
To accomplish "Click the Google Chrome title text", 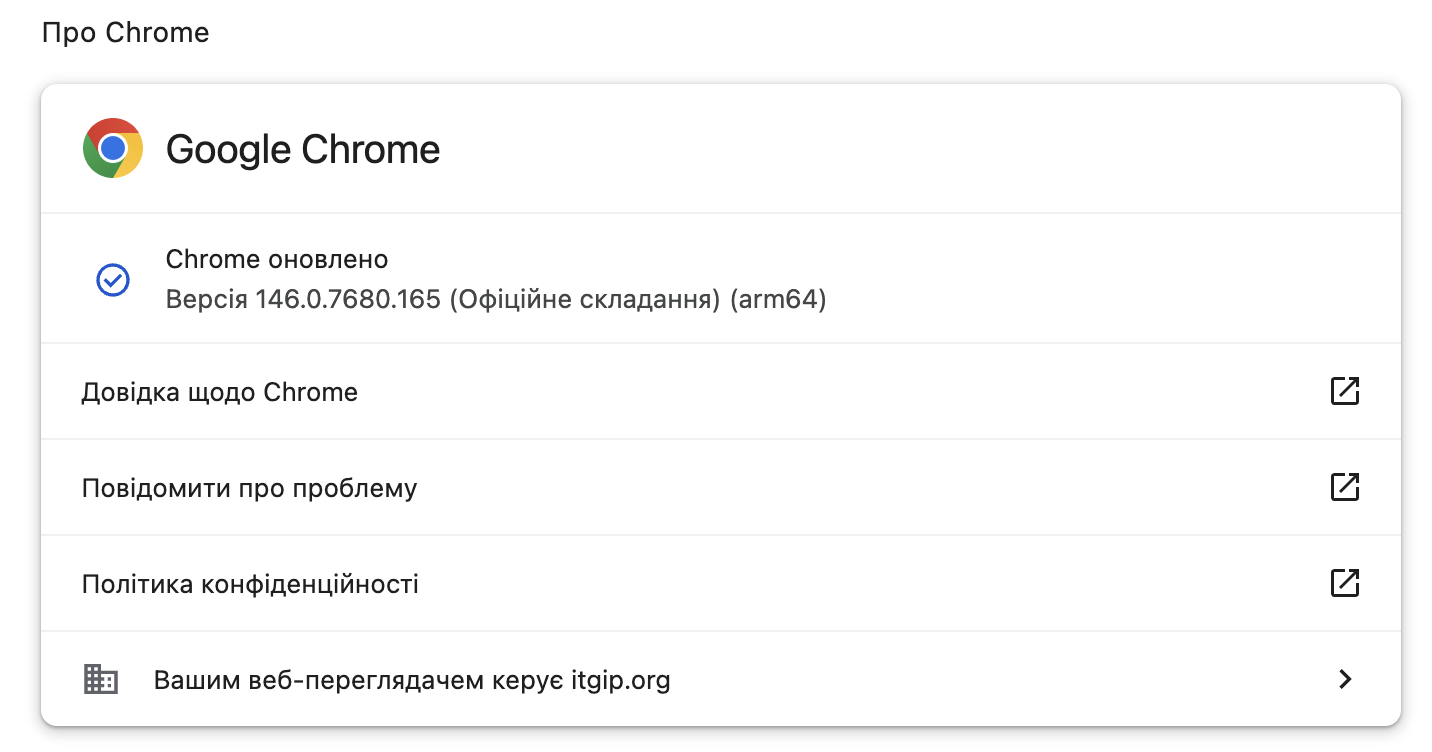I will (302, 150).
